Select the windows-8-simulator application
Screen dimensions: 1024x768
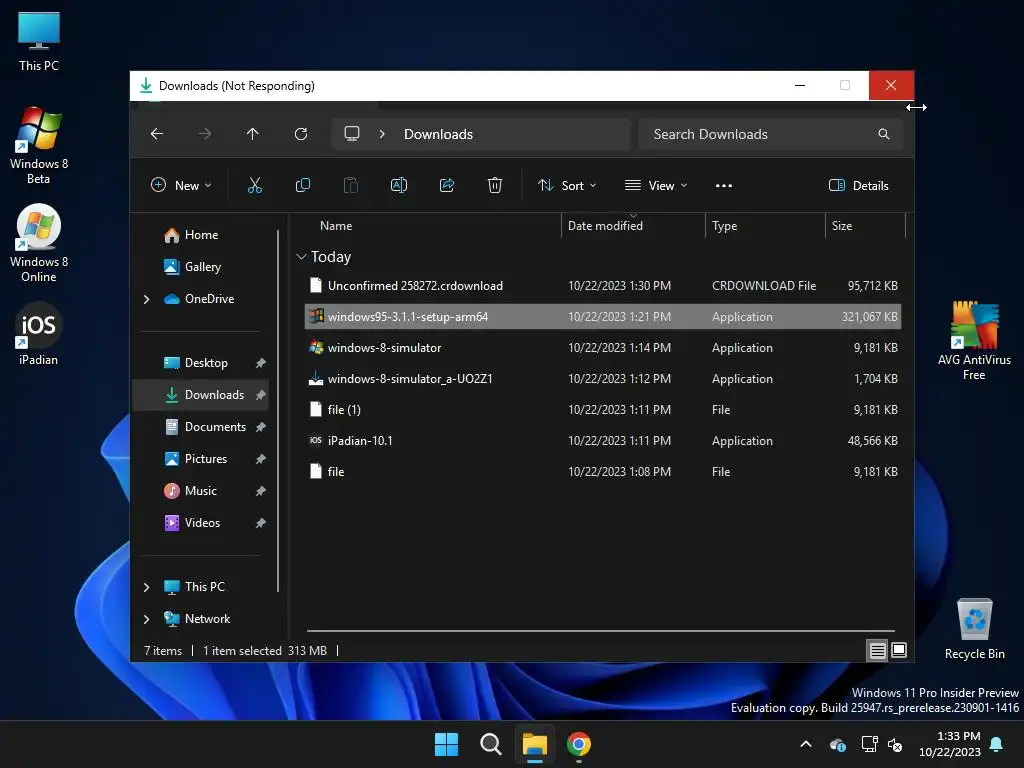pyautogui.click(x=603, y=348)
